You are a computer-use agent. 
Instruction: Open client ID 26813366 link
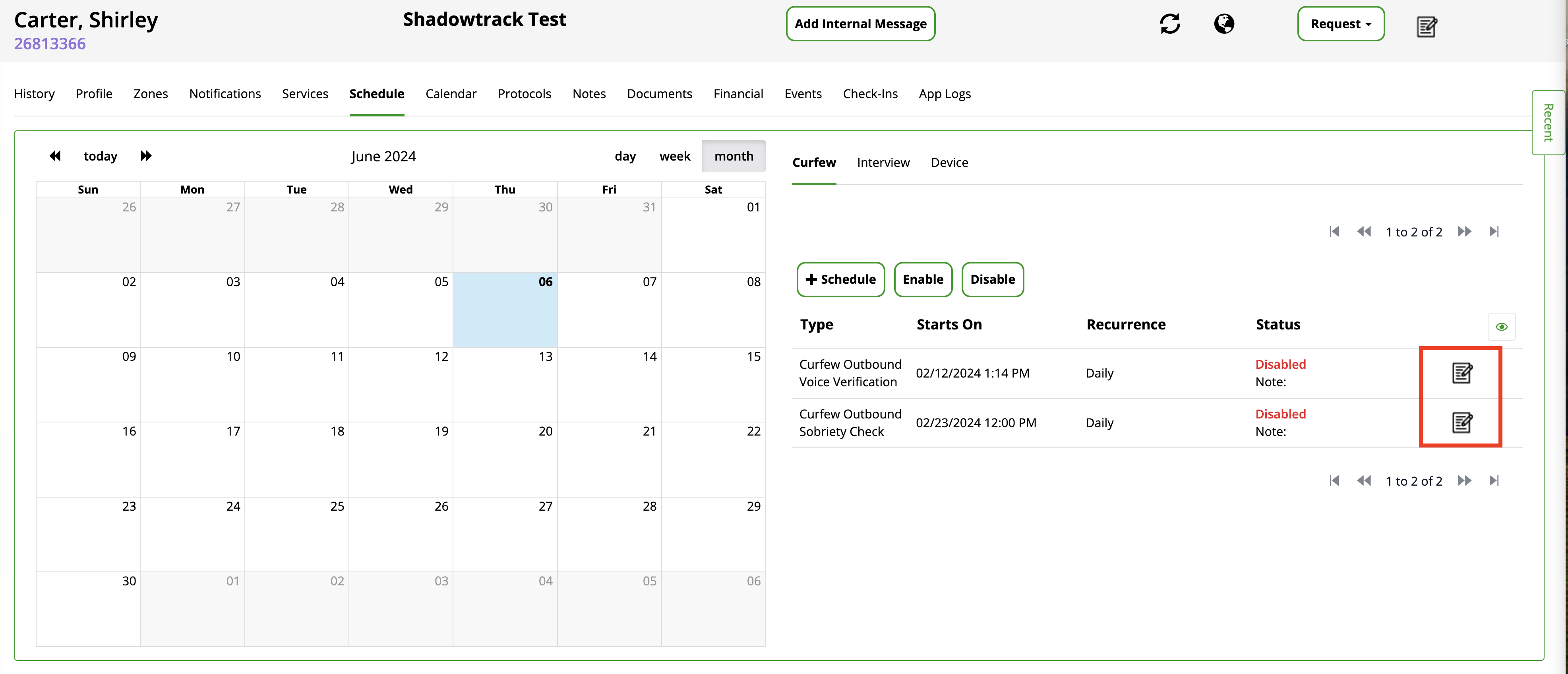[50, 44]
